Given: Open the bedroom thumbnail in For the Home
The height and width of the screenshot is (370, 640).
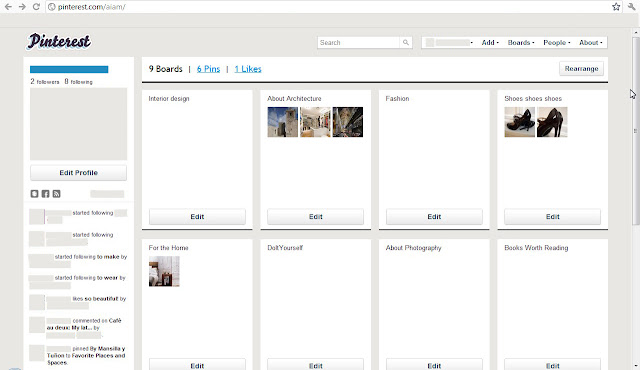Looking at the screenshot, I should pyautogui.click(x=164, y=271).
